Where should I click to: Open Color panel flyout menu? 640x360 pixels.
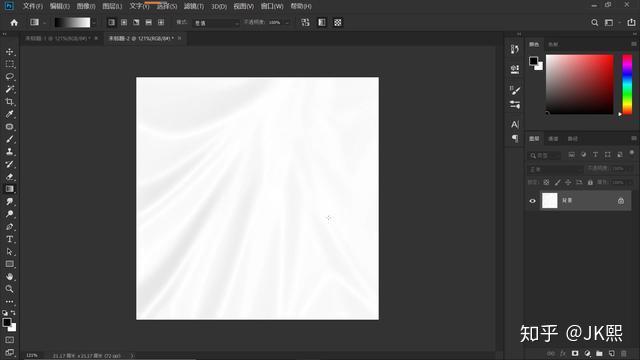pyautogui.click(x=633, y=44)
